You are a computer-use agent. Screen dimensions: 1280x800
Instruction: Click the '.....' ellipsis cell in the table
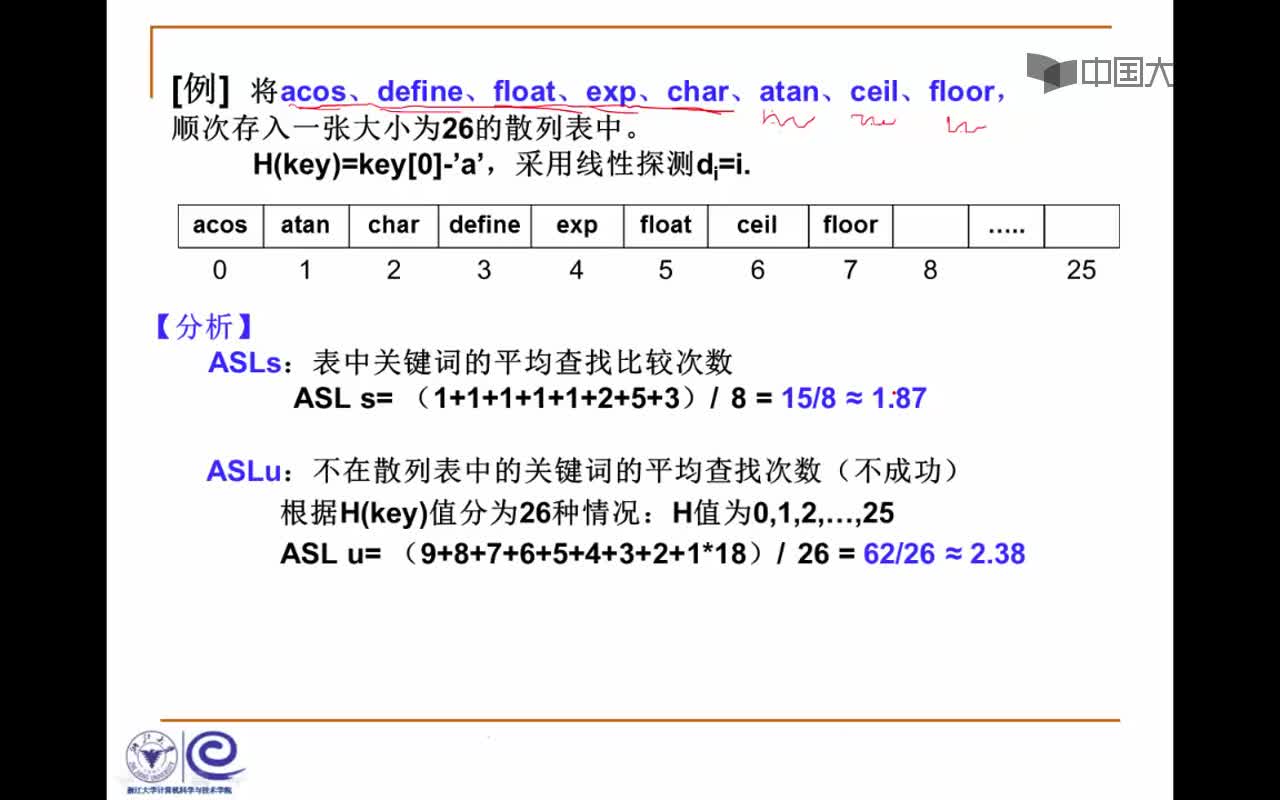pos(1006,225)
